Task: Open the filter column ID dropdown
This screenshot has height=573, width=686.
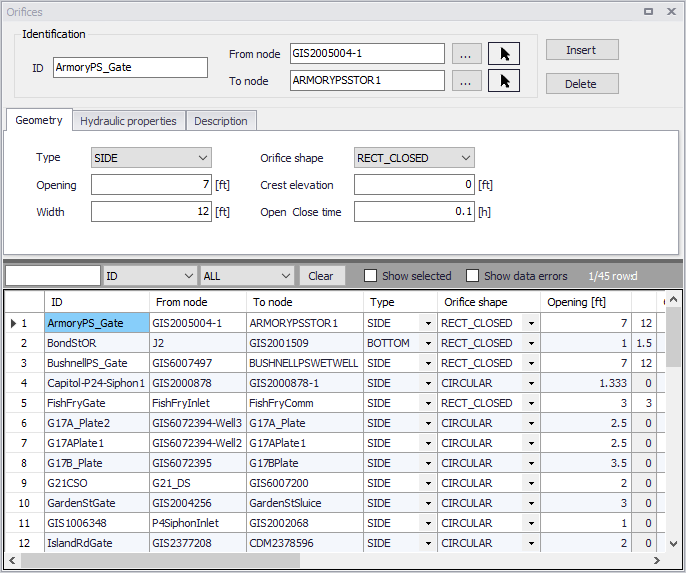Action: [x=149, y=276]
